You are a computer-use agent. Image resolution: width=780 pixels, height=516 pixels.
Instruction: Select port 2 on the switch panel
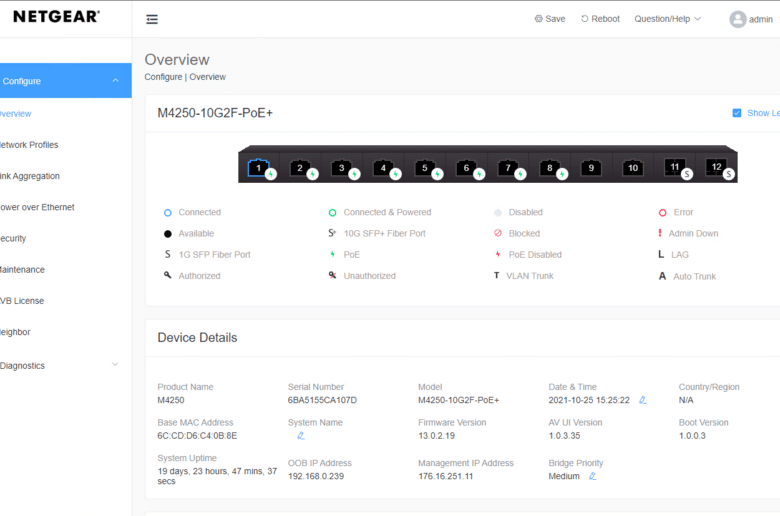pyautogui.click(x=300, y=168)
